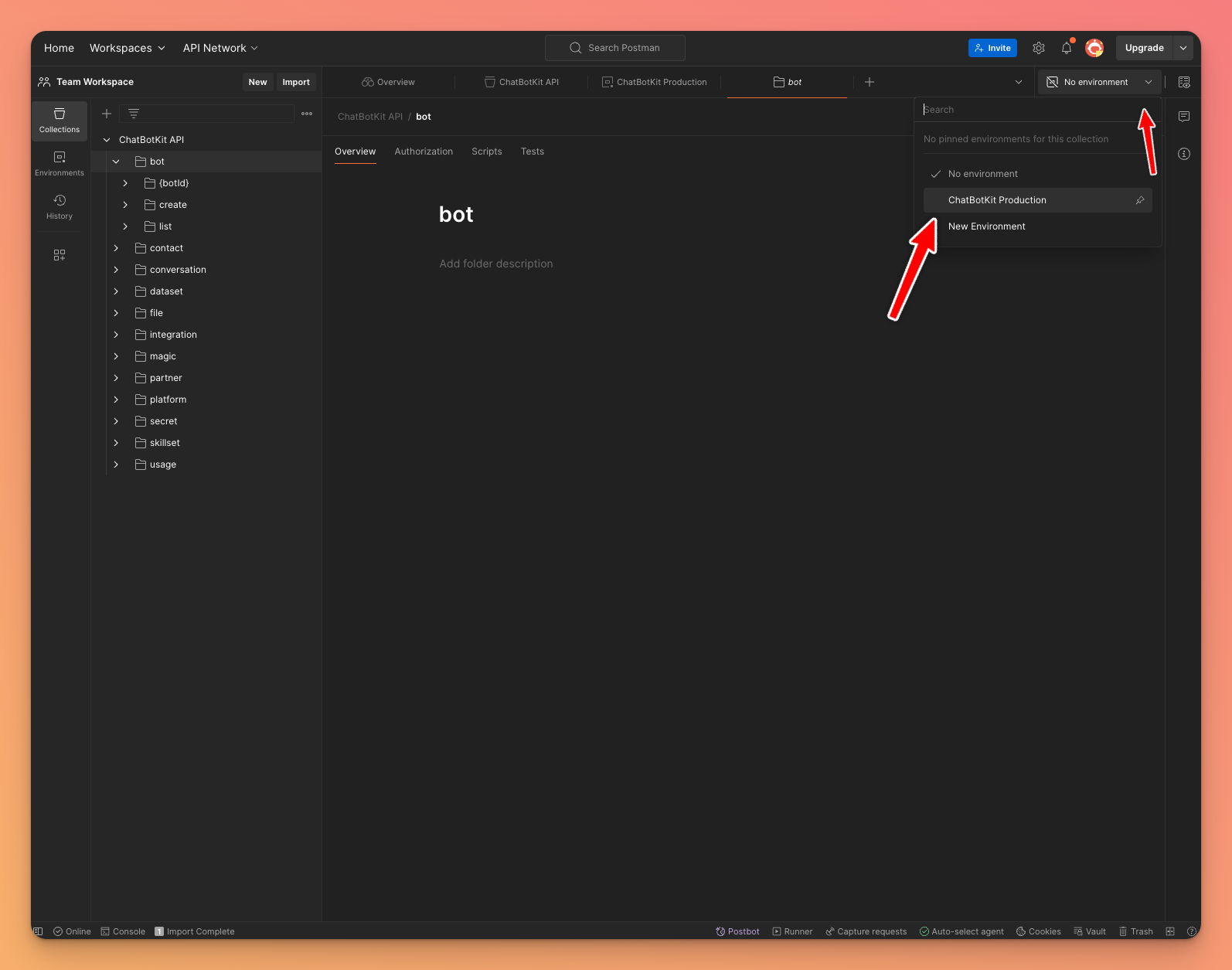Click the blue Invite button
This screenshot has width=1232, height=970.
(992, 48)
